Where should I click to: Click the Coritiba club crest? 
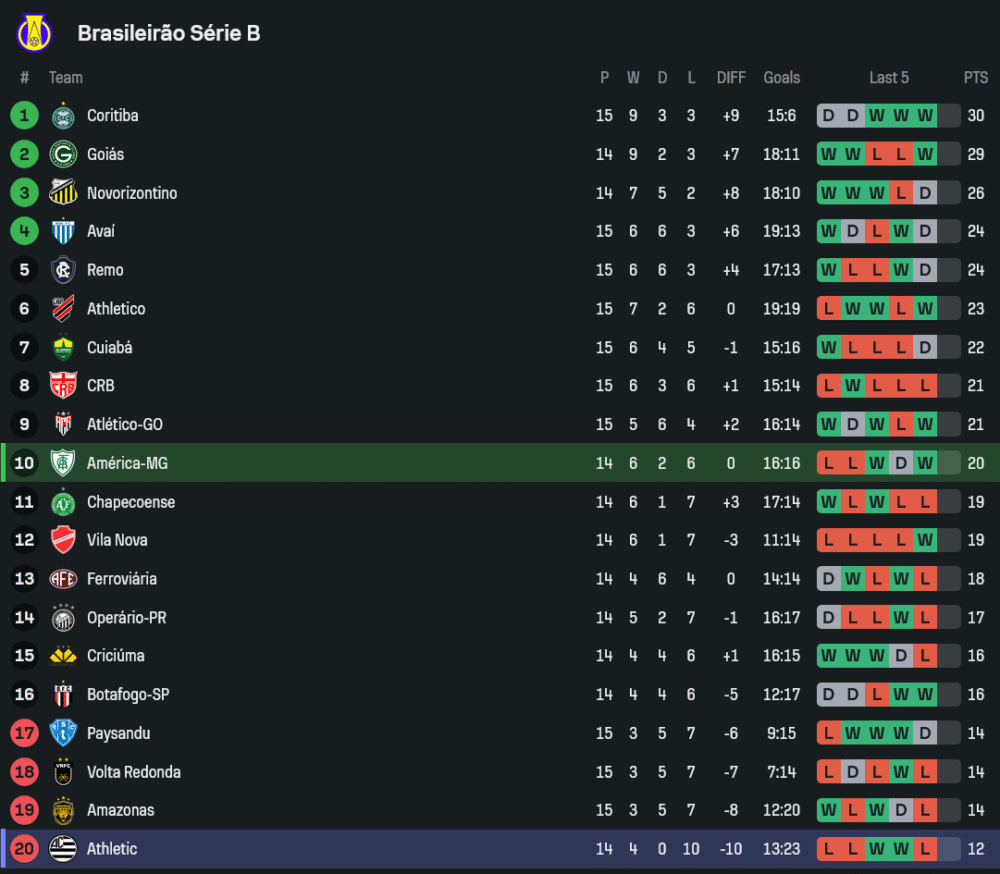tap(63, 116)
